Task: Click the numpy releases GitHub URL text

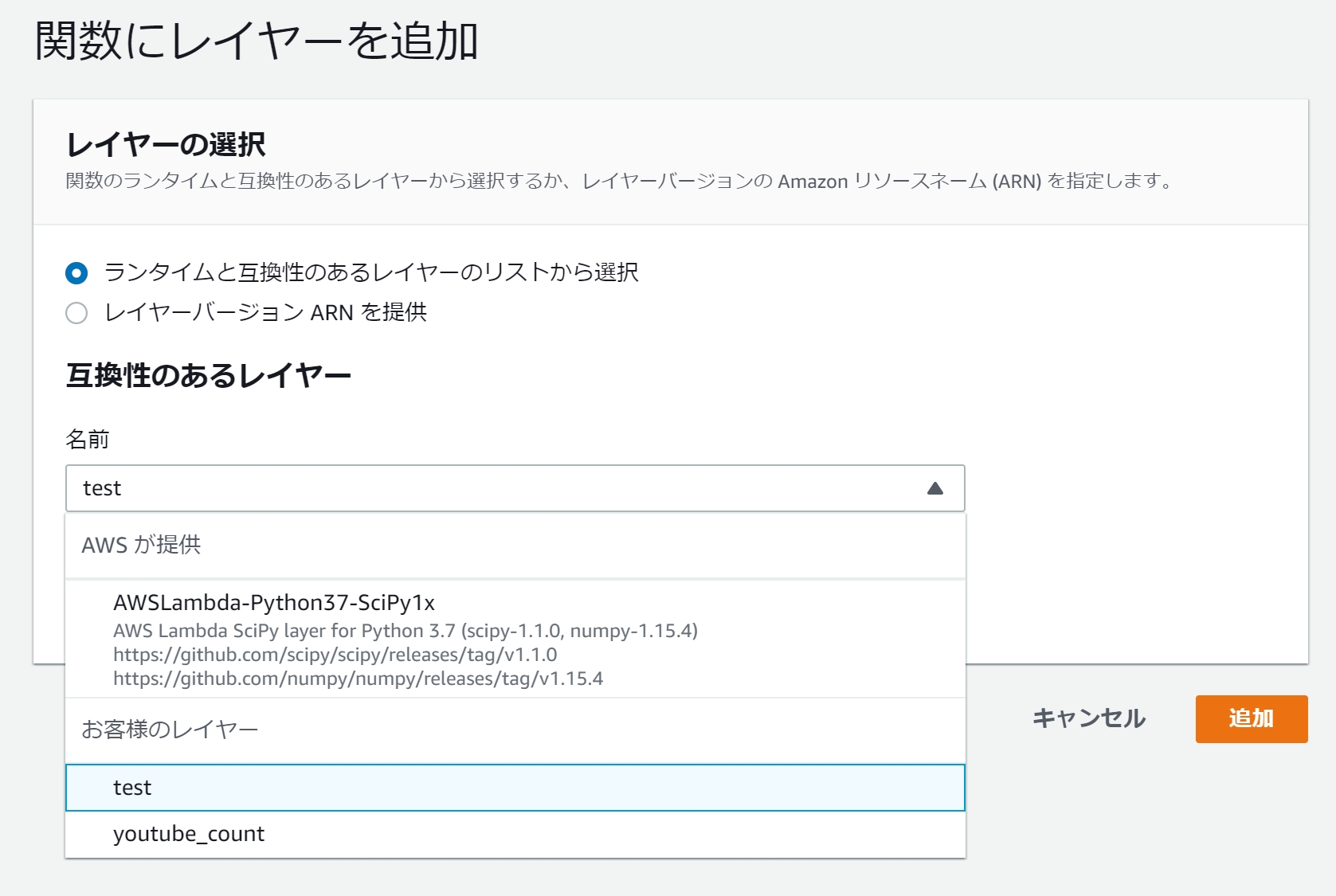Action: pyautogui.click(x=358, y=679)
